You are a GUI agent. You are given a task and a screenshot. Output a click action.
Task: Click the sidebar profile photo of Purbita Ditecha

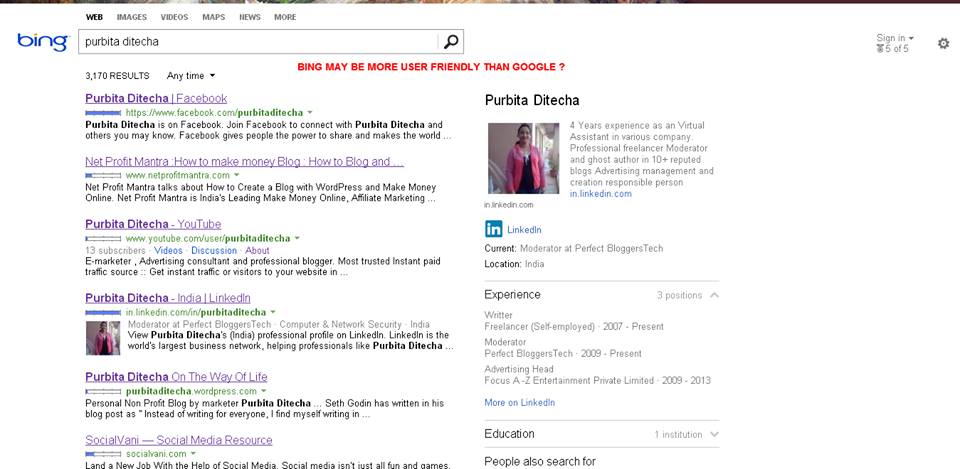[x=523, y=159]
